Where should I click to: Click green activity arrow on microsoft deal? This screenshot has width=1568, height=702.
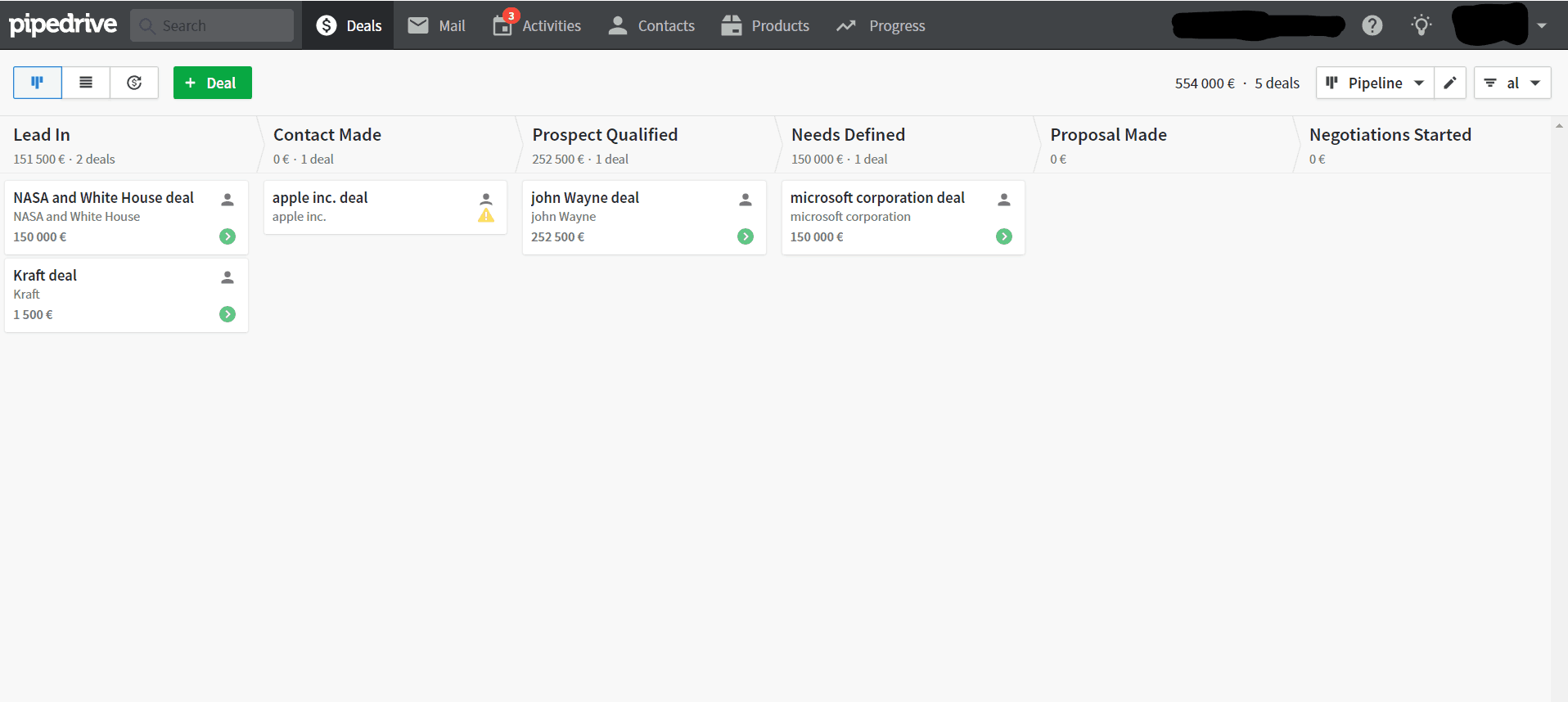pyautogui.click(x=1004, y=236)
